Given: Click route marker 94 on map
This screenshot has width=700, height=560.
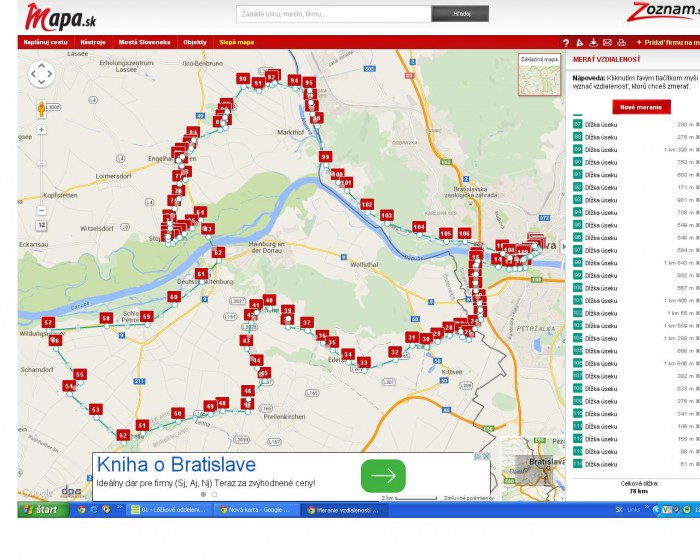Looking at the screenshot, I should [x=294, y=80].
